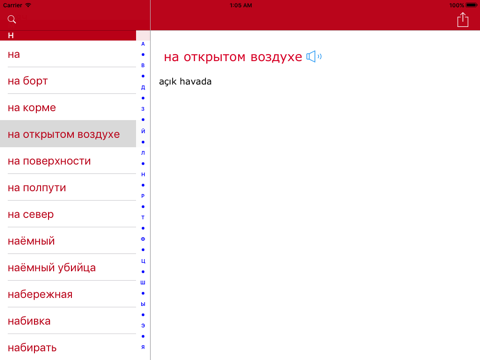
Task: Jump to letter Ш in index
Action: coord(143,283)
